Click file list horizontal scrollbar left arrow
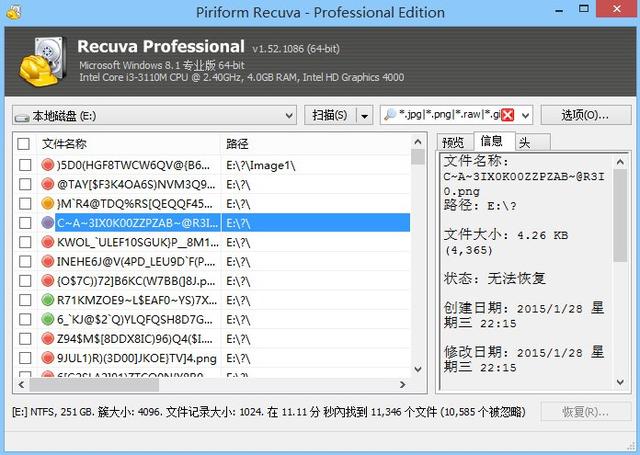Viewport: 640px width, 455px height. [21, 384]
